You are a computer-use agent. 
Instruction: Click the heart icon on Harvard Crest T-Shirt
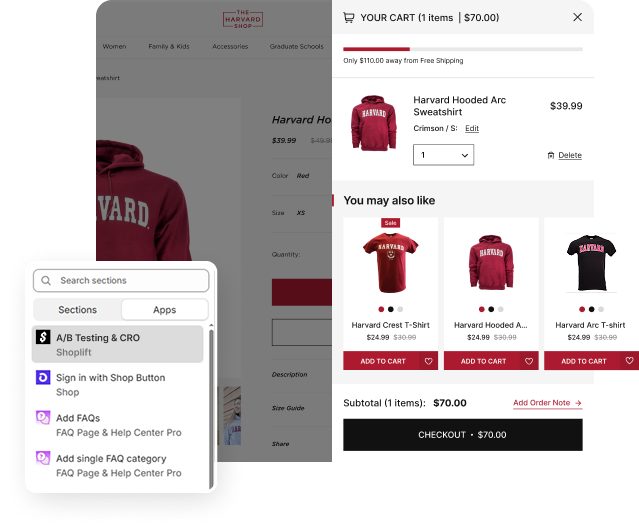[428, 361]
